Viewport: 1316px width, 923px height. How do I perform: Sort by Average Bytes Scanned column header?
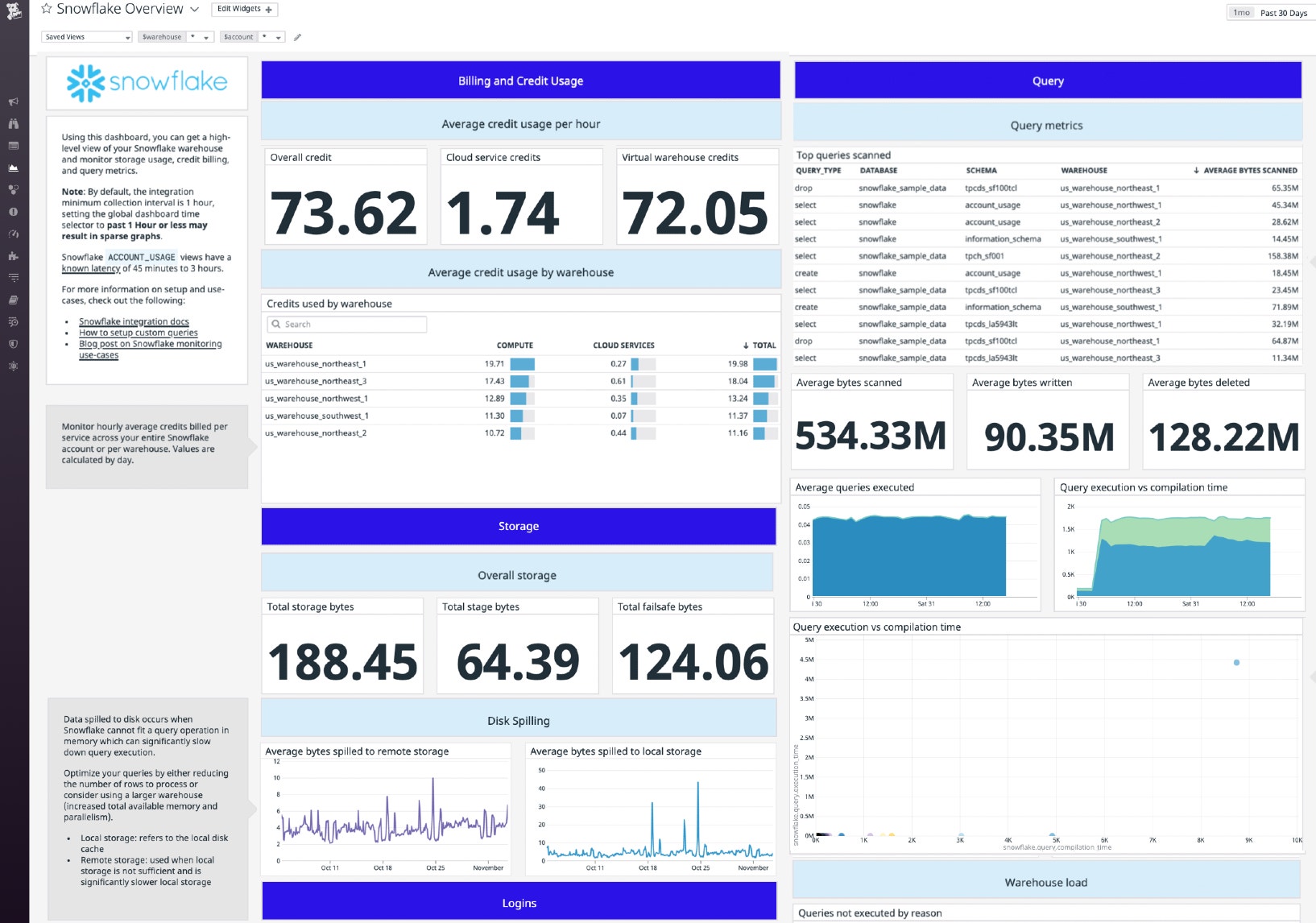pos(1249,171)
